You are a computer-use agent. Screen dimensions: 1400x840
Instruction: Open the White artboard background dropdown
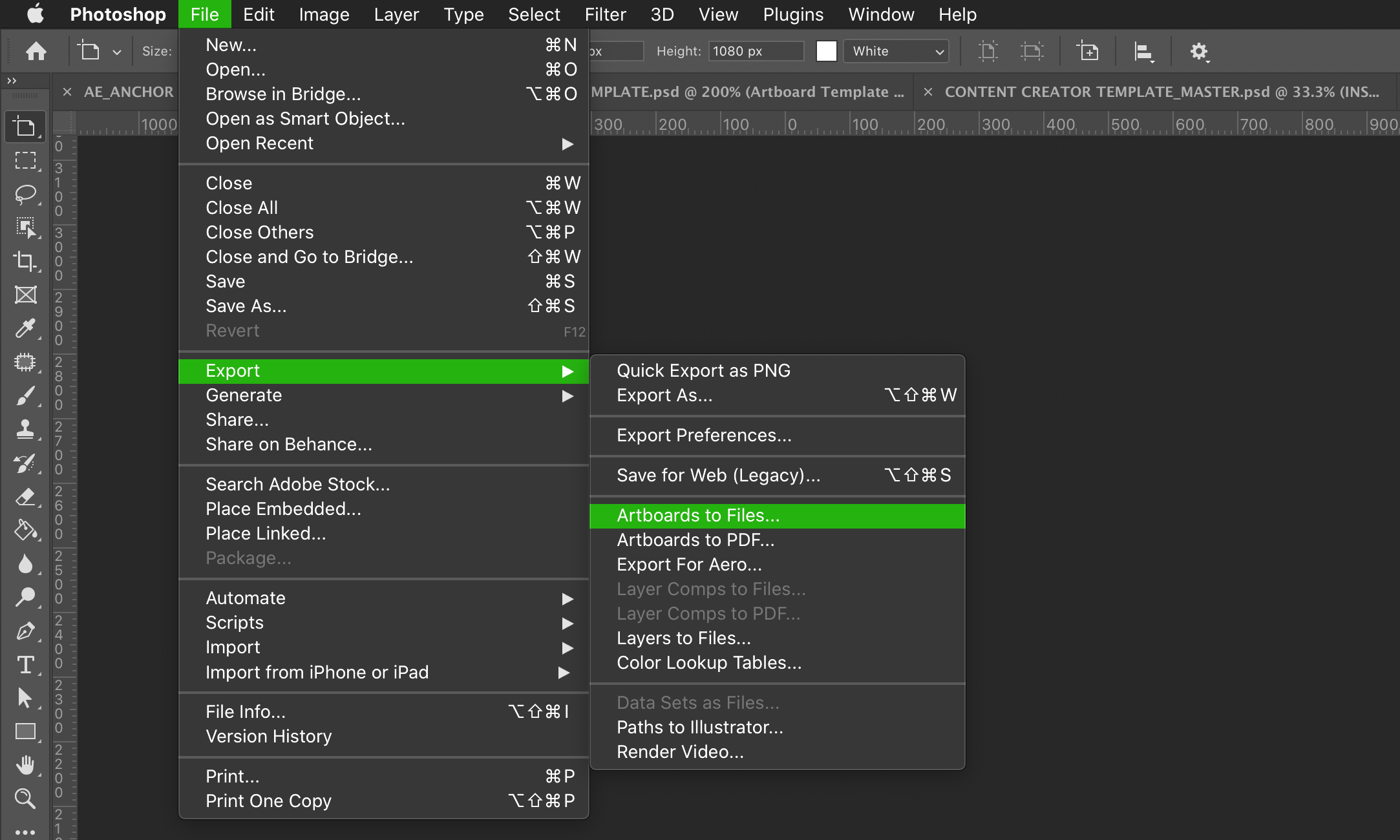896,51
